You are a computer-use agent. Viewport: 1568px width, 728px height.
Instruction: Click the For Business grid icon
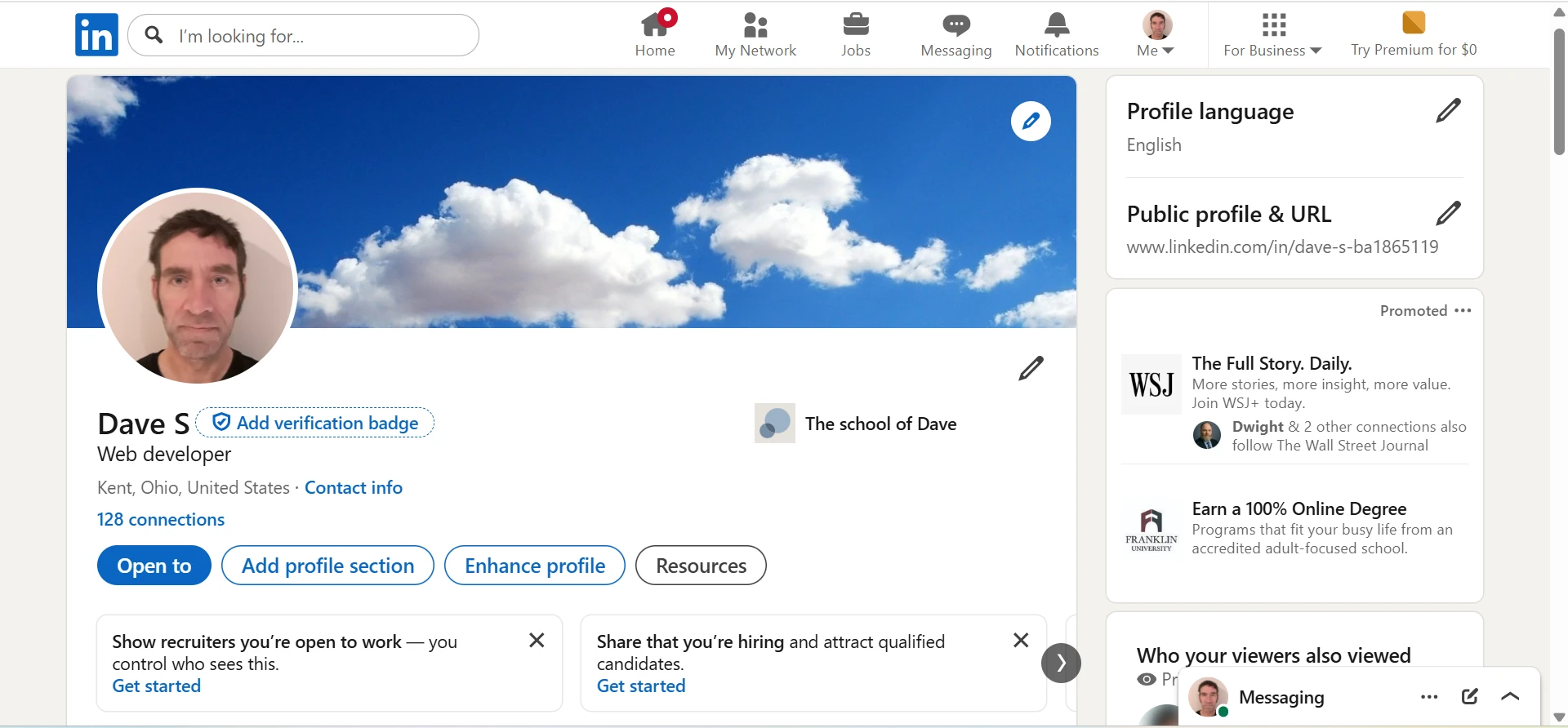(1273, 24)
